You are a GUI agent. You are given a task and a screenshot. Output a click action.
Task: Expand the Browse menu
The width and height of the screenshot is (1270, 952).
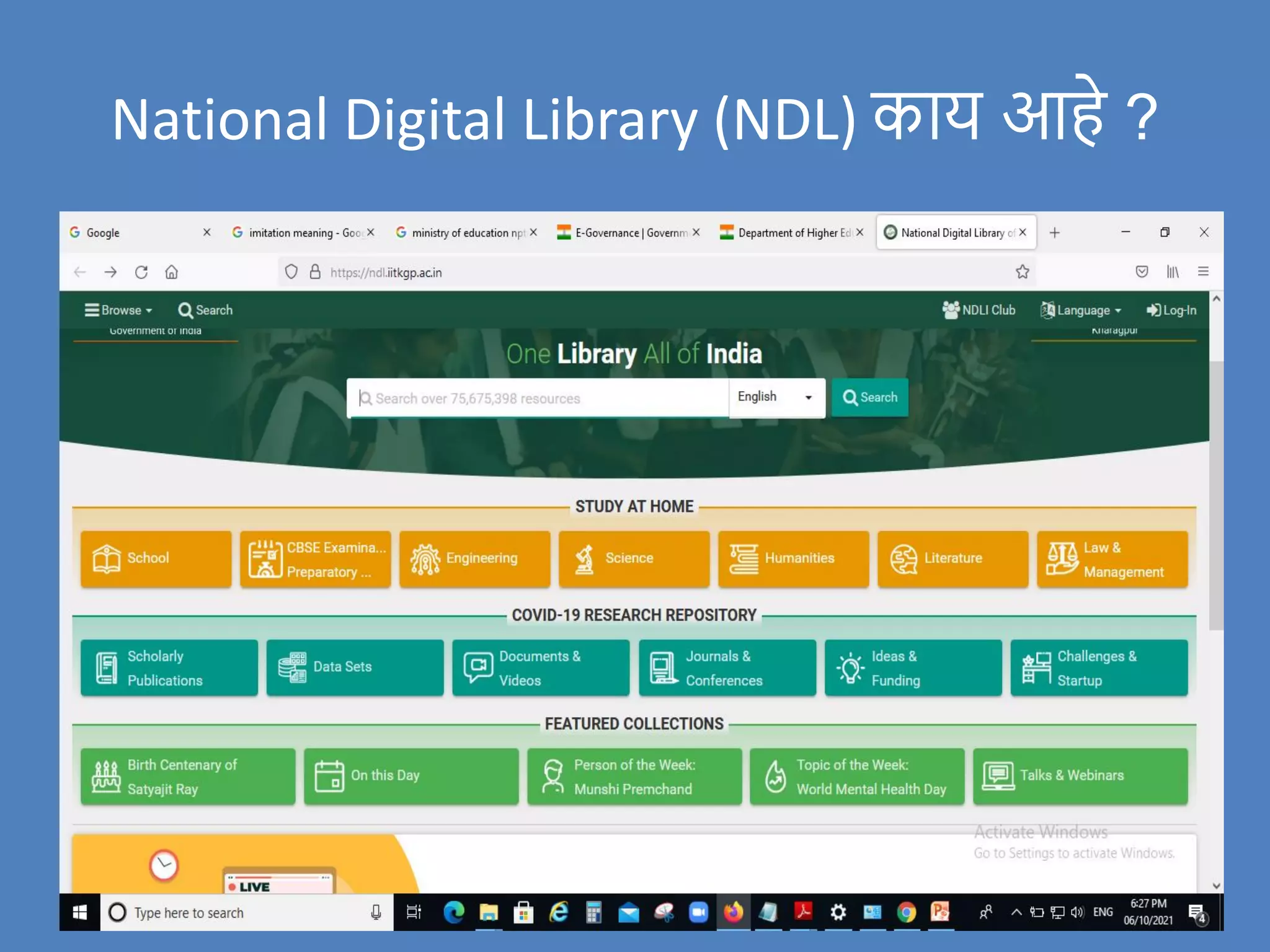click(x=118, y=310)
